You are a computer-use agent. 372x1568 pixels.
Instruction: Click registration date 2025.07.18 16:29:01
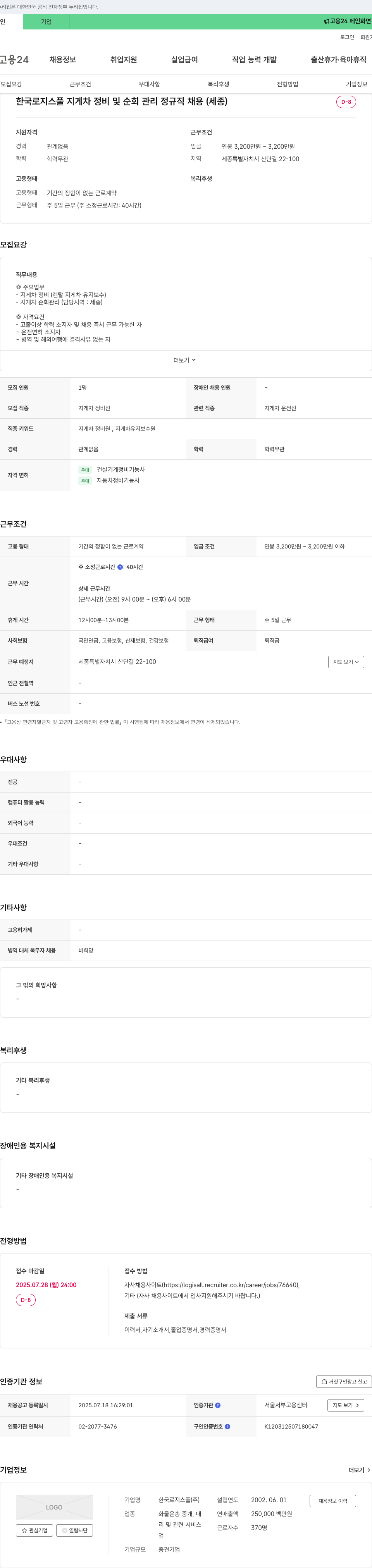pos(105,1405)
